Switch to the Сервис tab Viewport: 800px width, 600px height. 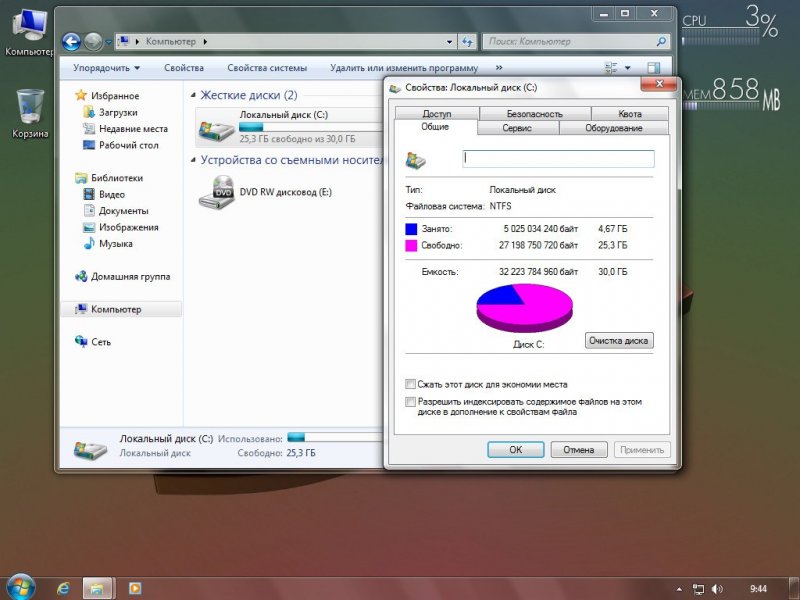pos(517,128)
